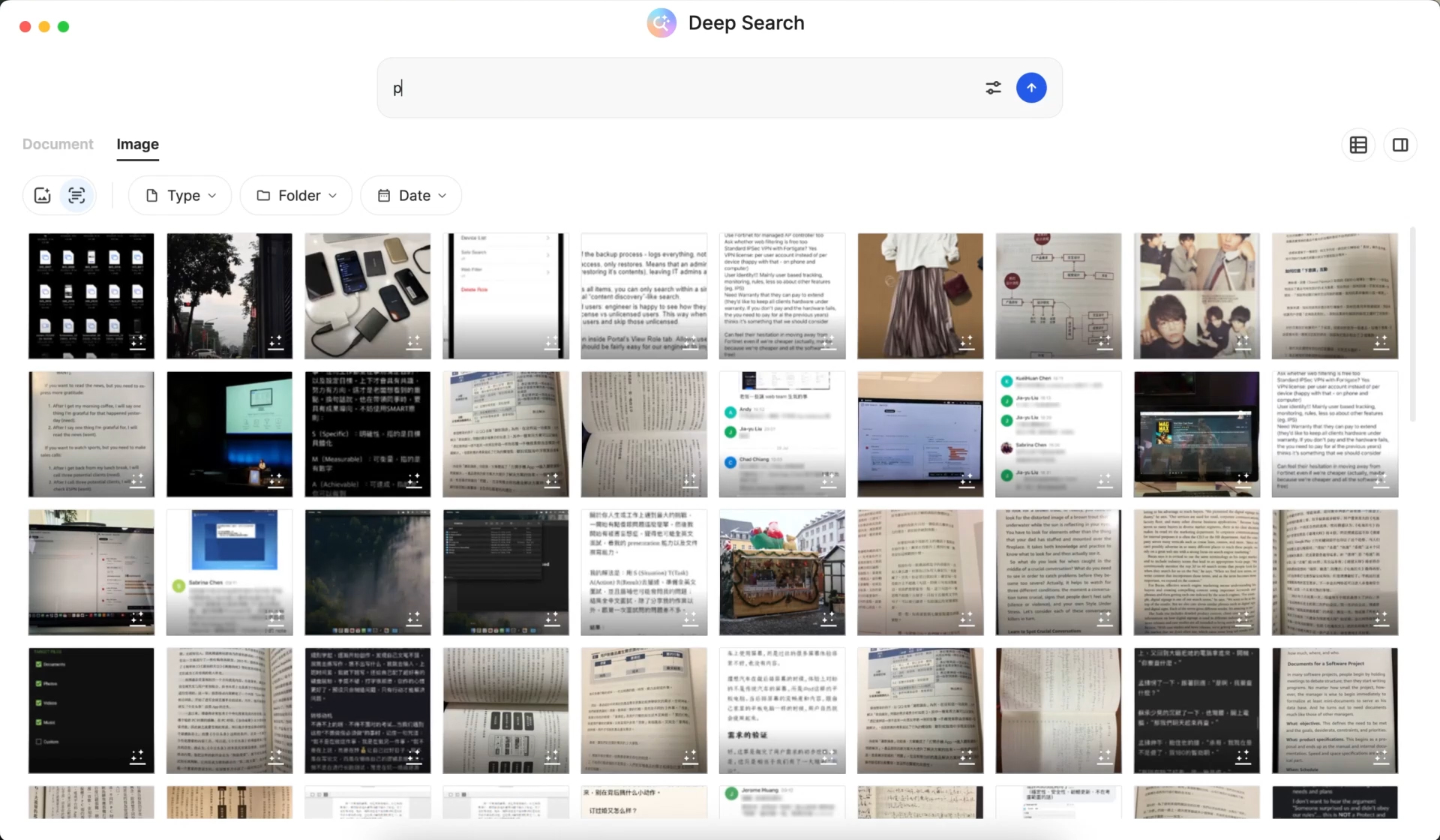Open thumbnail of conference stage presentation
The image size is (1440, 840).
coord(229,434)
